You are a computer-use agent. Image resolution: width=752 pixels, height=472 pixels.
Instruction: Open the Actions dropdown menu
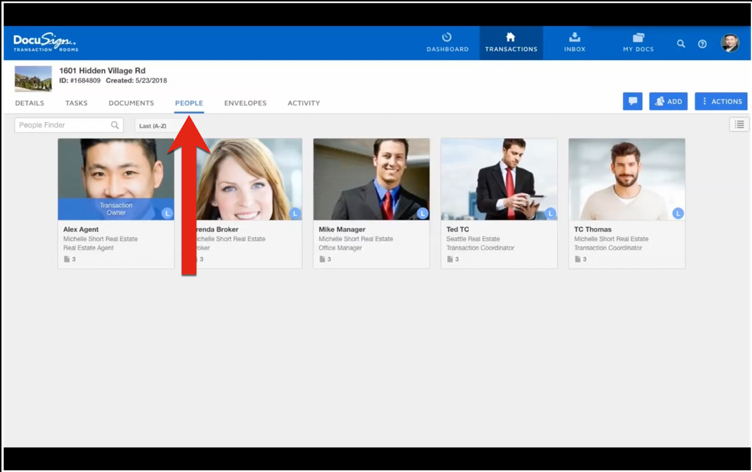[x=721, y=101]
